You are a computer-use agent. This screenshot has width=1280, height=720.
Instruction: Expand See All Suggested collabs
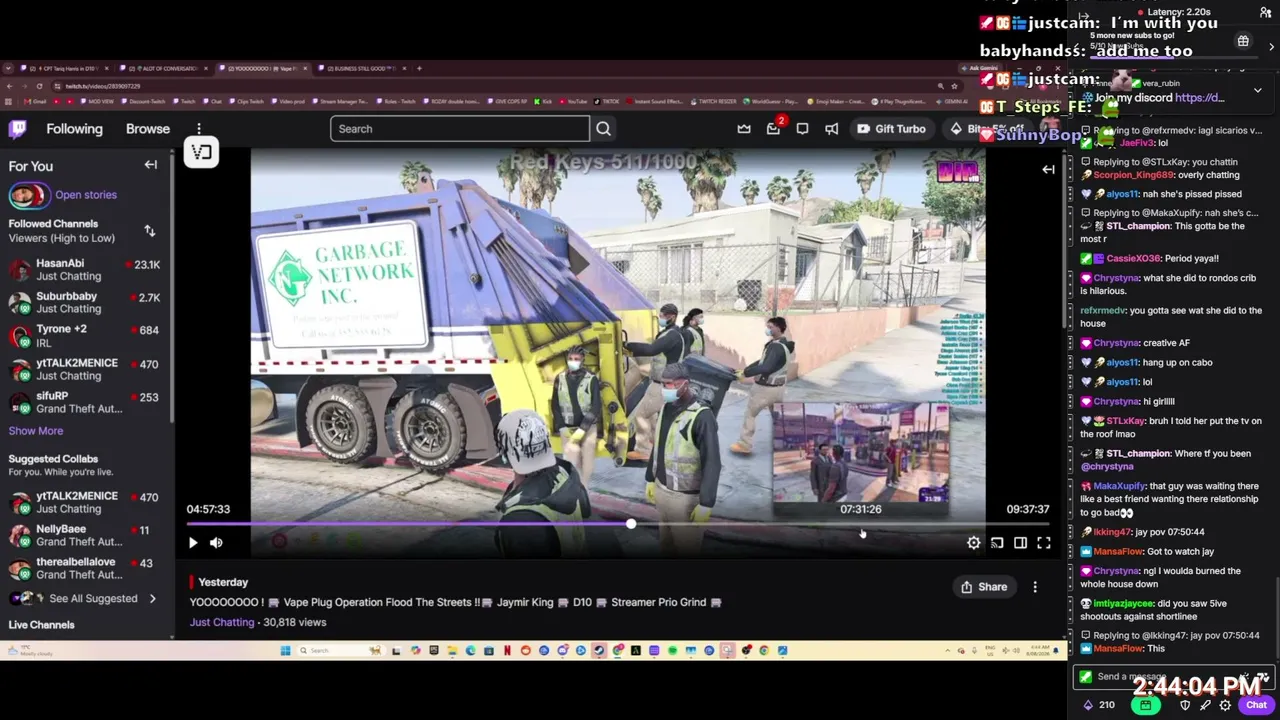[x=84, y=599]
